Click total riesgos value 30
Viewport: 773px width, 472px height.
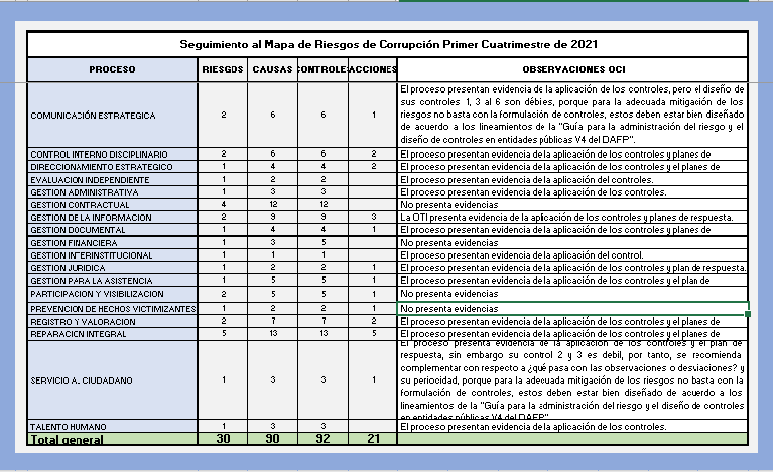223,439
